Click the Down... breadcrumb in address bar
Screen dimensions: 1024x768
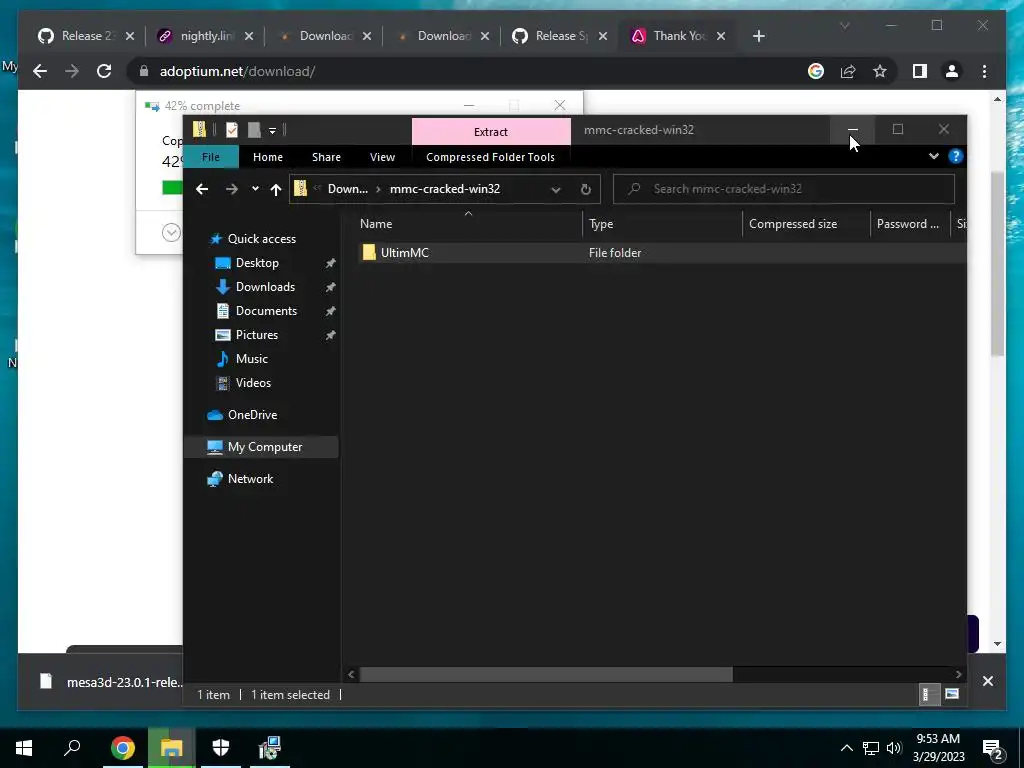347,189
